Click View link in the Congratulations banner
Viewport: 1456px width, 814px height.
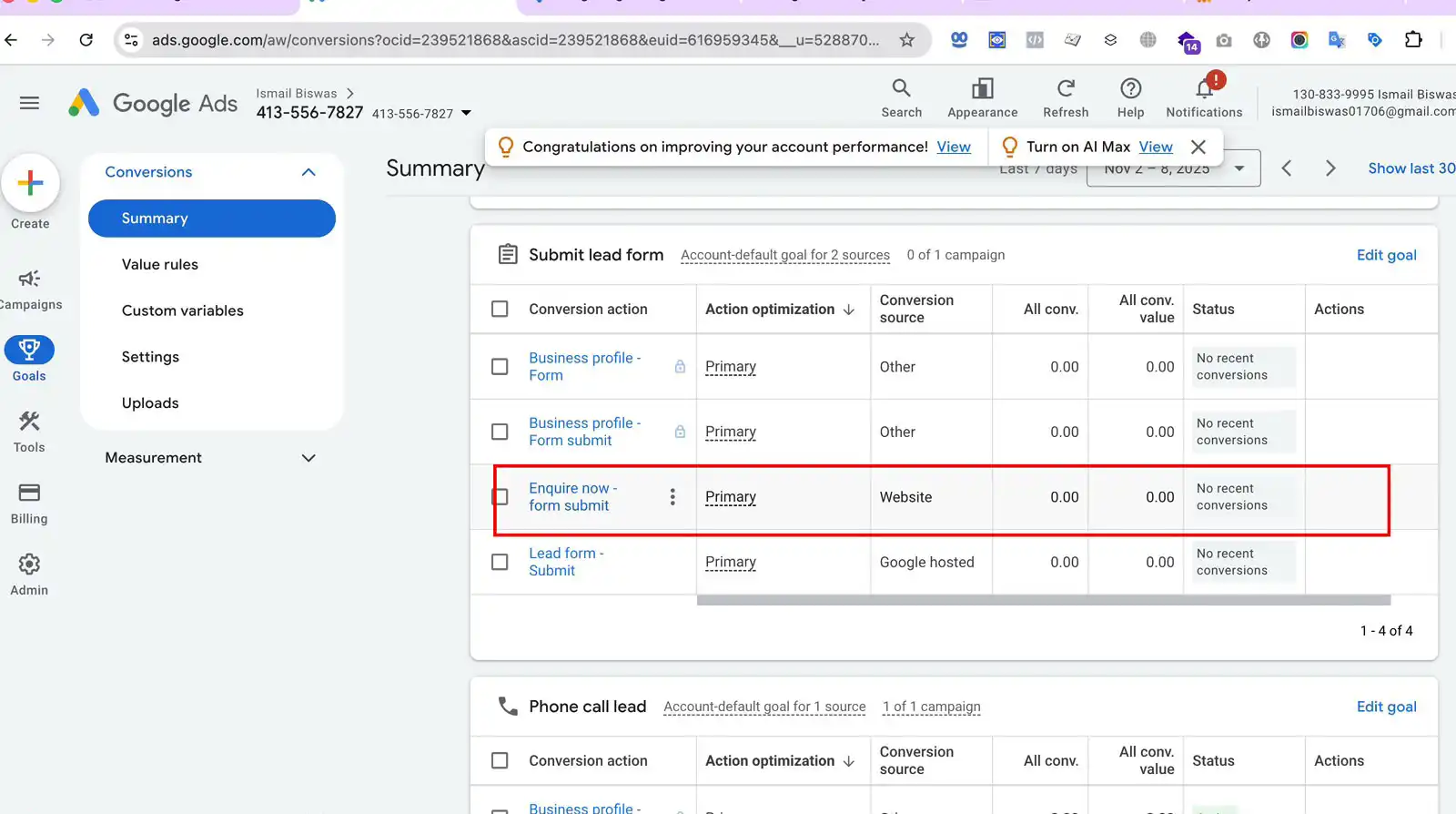954,147
